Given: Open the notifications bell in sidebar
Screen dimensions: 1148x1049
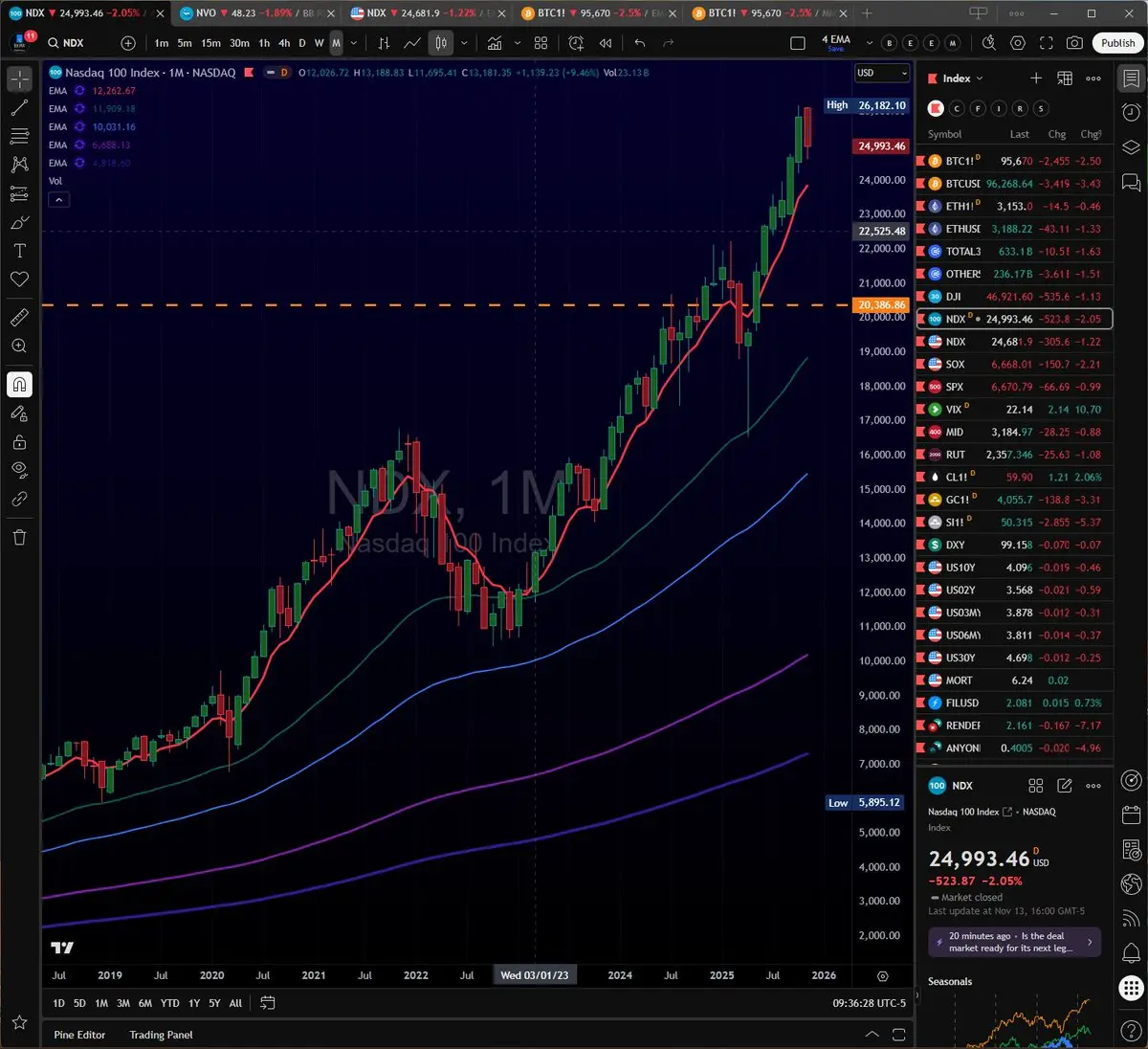Looking at the screenshot, I should pyautogui.click(x=1131, y=952).
